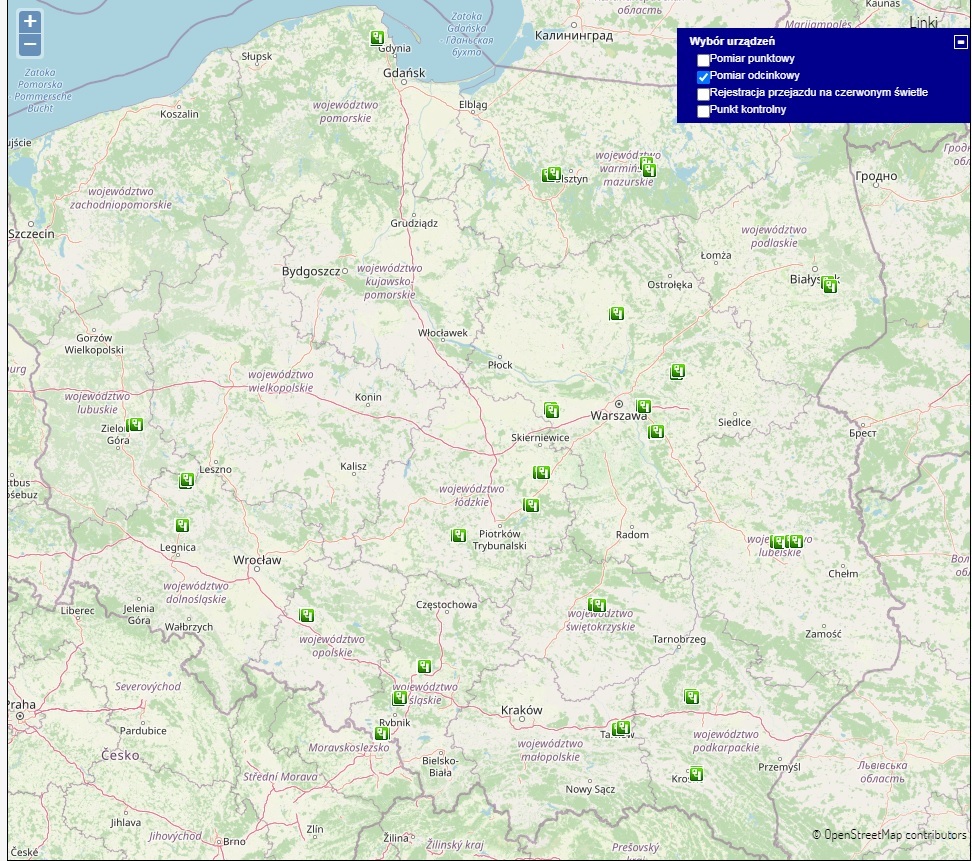Click the Gdańsk city label
The image size is (972, 861).
click(x=404, y=73)
